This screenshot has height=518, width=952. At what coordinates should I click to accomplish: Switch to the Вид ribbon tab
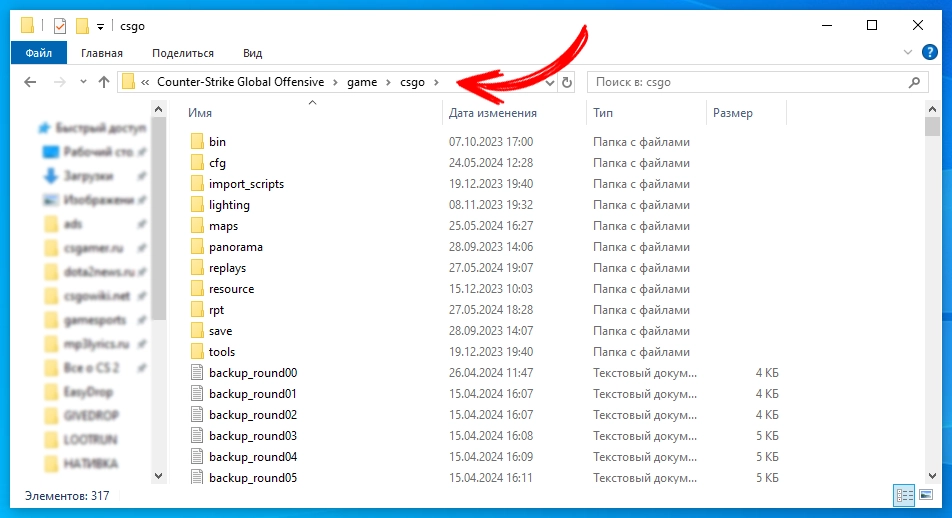tap(253, 53)
